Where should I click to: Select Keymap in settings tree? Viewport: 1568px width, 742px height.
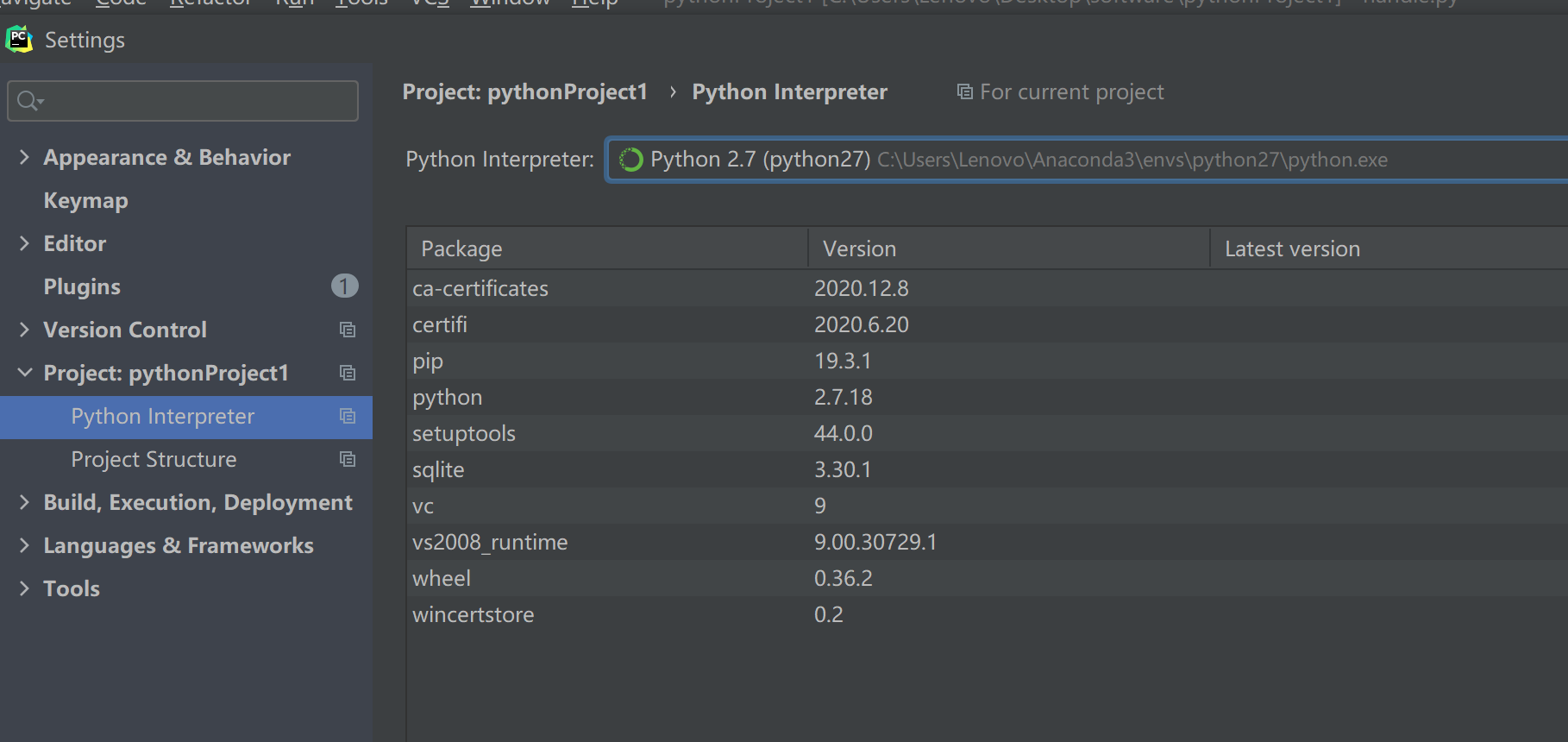[85, 200]
